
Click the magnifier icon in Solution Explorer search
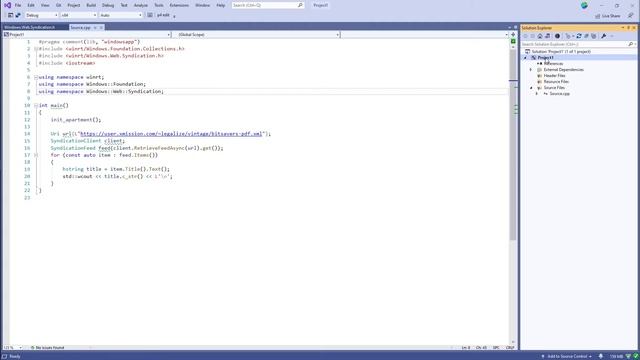[630, 44]
